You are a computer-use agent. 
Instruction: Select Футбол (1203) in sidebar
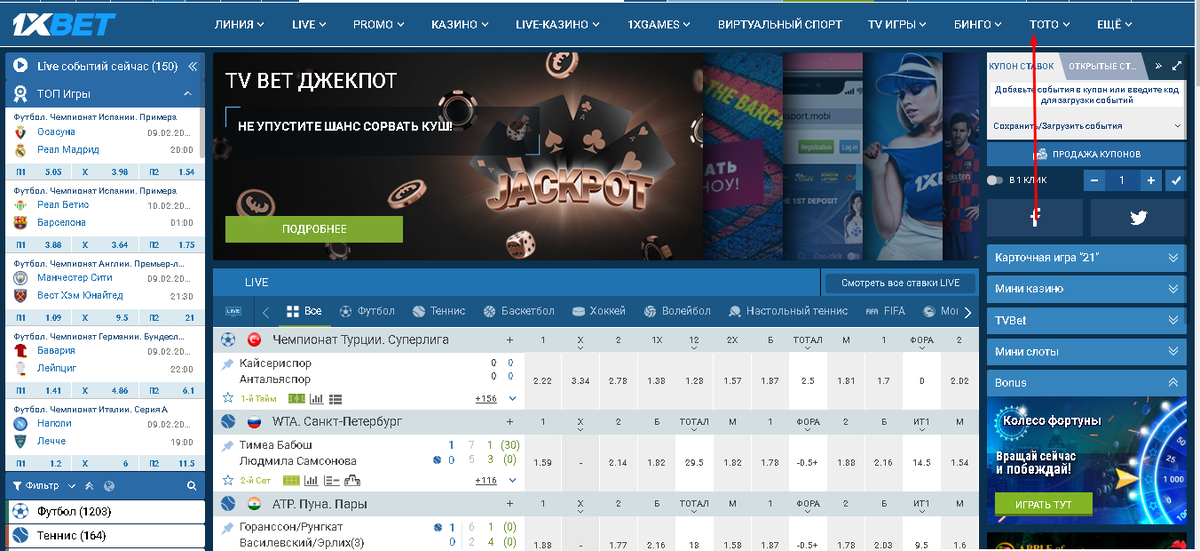tap(105, 511)
